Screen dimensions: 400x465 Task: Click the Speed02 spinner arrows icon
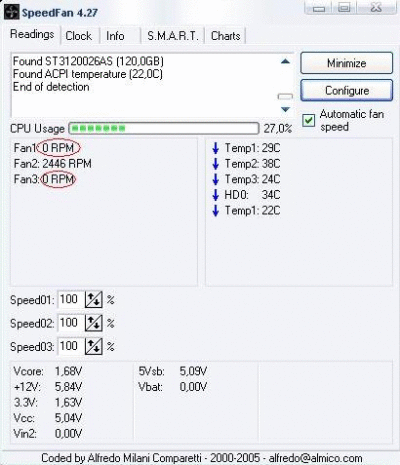tap(94, 323)
